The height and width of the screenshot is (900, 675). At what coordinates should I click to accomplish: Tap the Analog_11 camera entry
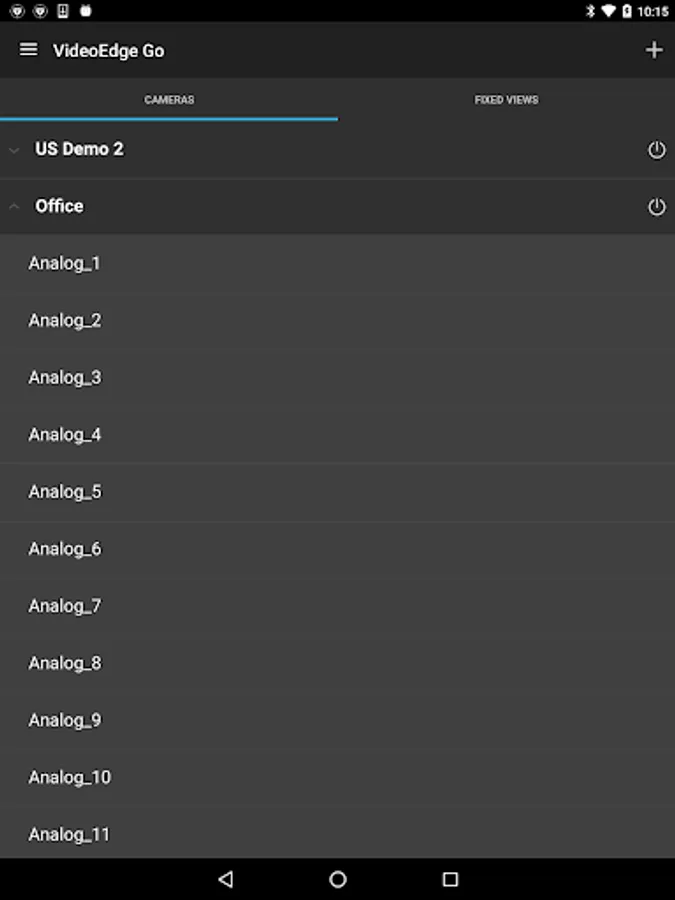[69, 834]
